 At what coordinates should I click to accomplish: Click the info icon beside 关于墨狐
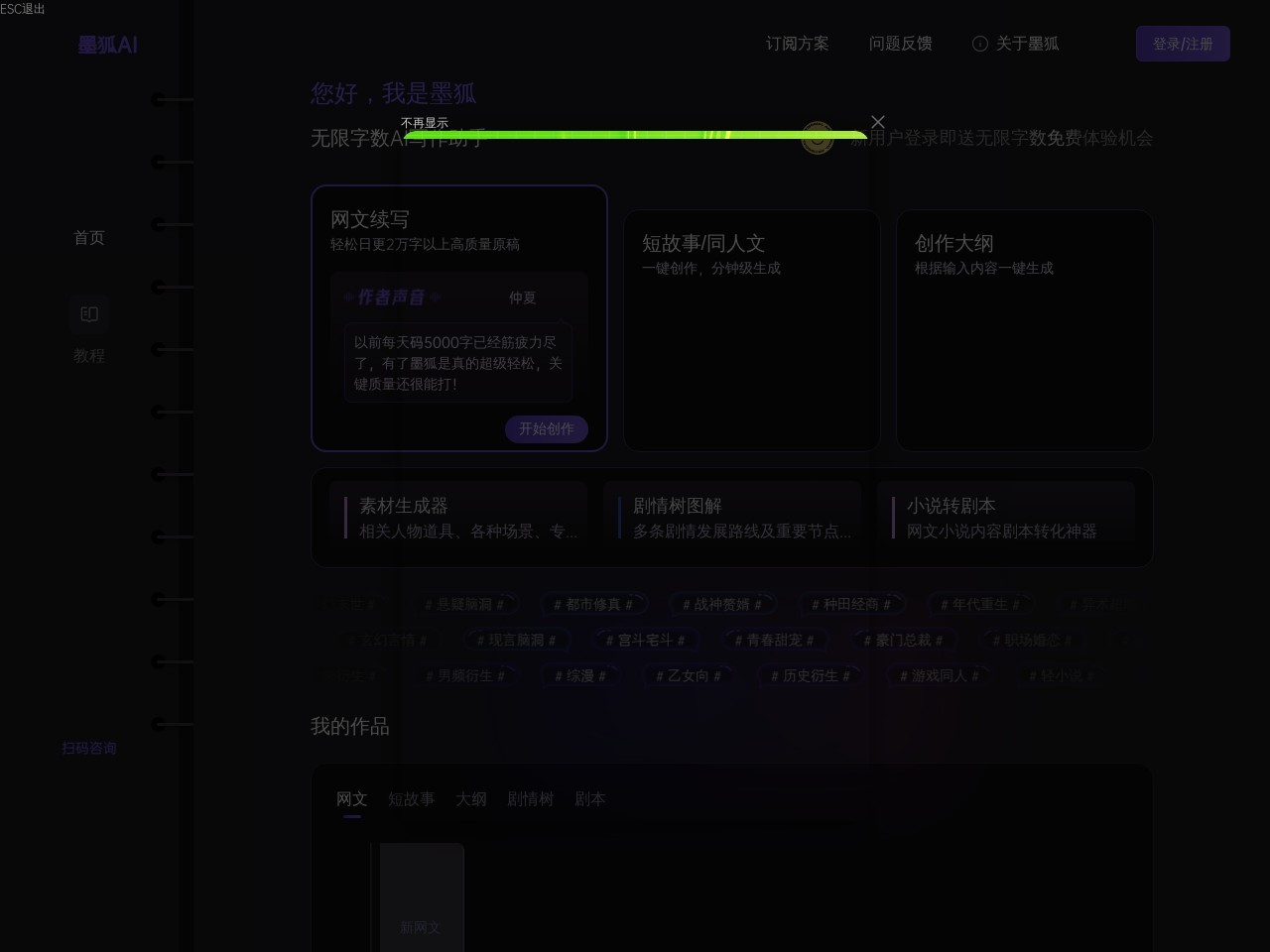click(979, 44)
